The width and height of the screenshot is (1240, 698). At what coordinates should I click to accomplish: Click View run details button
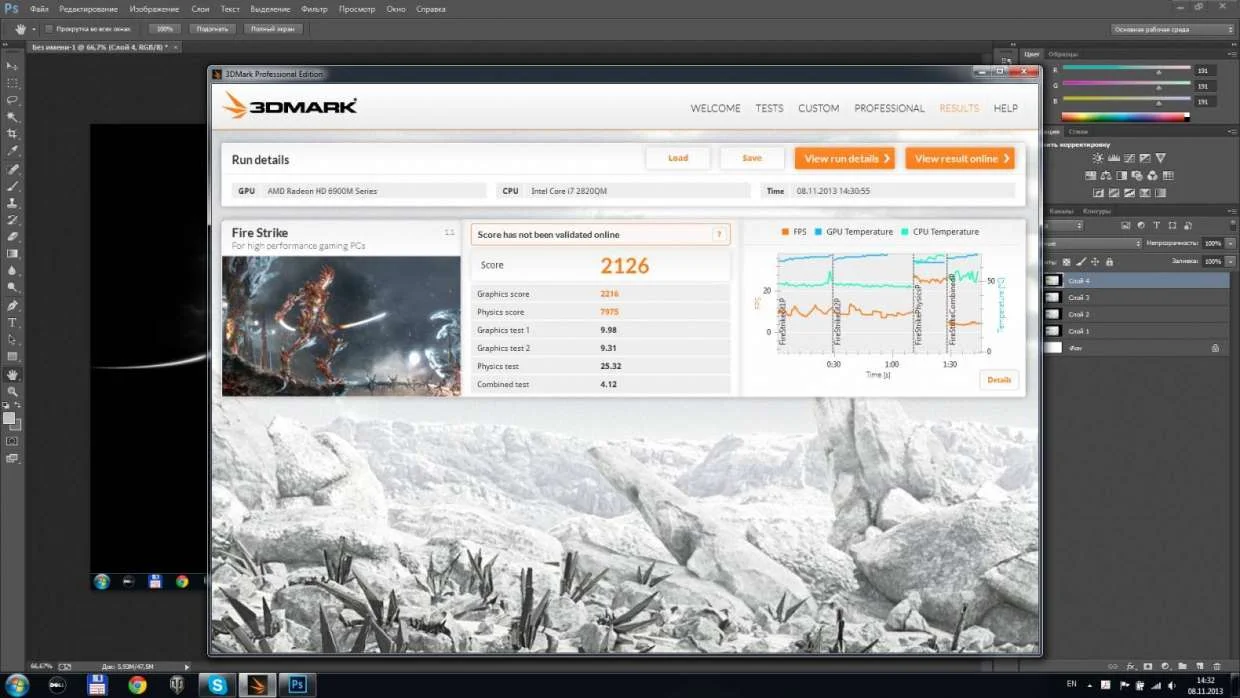coord(845,158)
